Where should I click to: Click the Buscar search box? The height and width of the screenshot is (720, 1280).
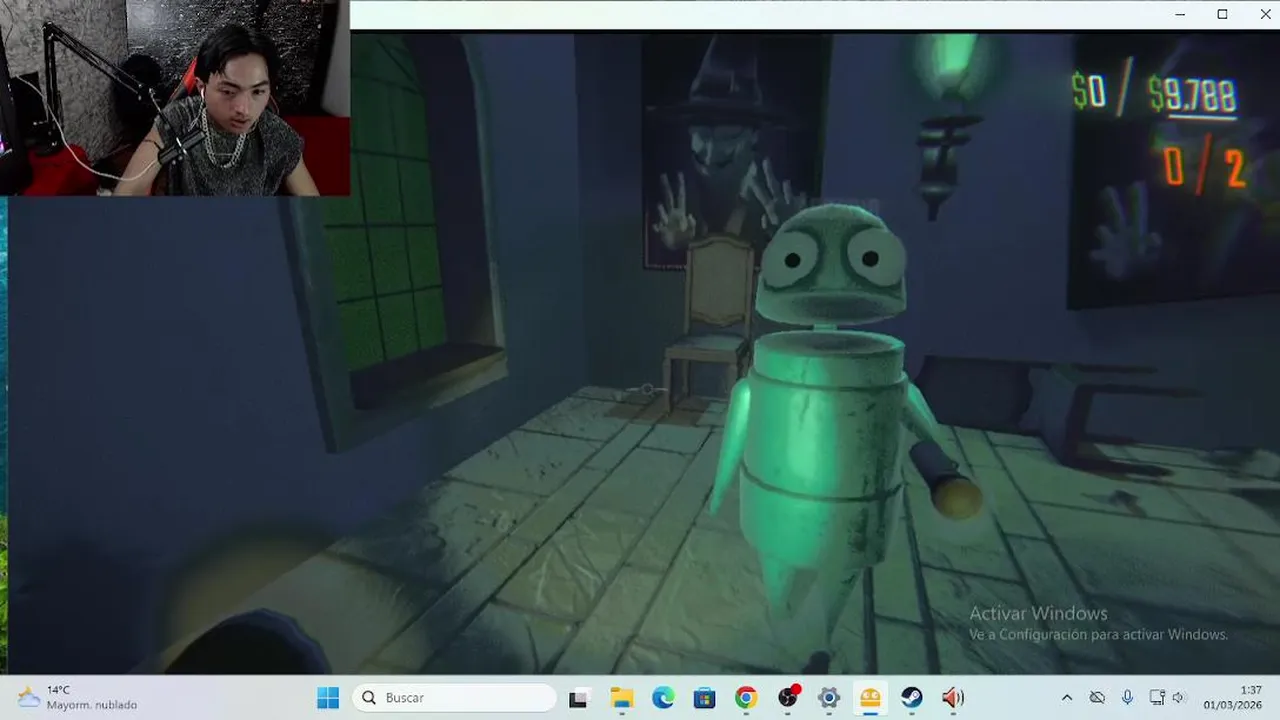[454, 698]
